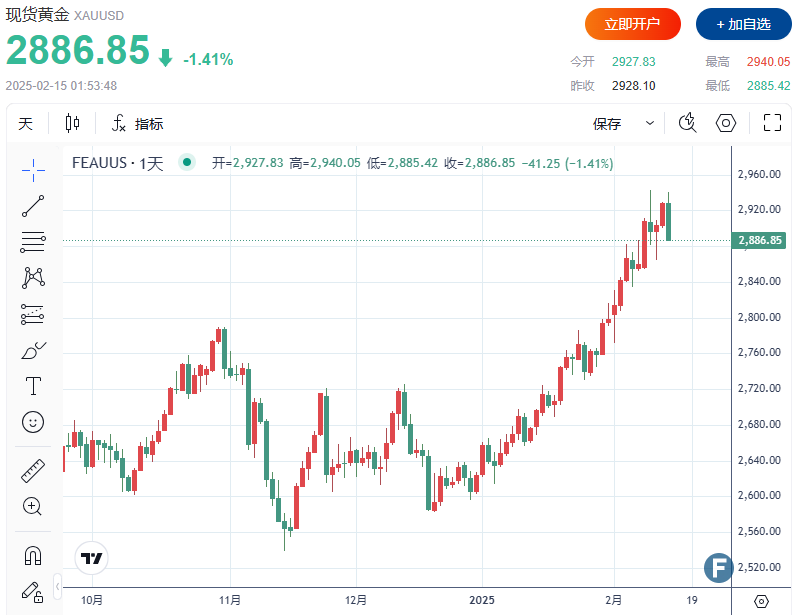Toggle lock all drawing tools

33,591
